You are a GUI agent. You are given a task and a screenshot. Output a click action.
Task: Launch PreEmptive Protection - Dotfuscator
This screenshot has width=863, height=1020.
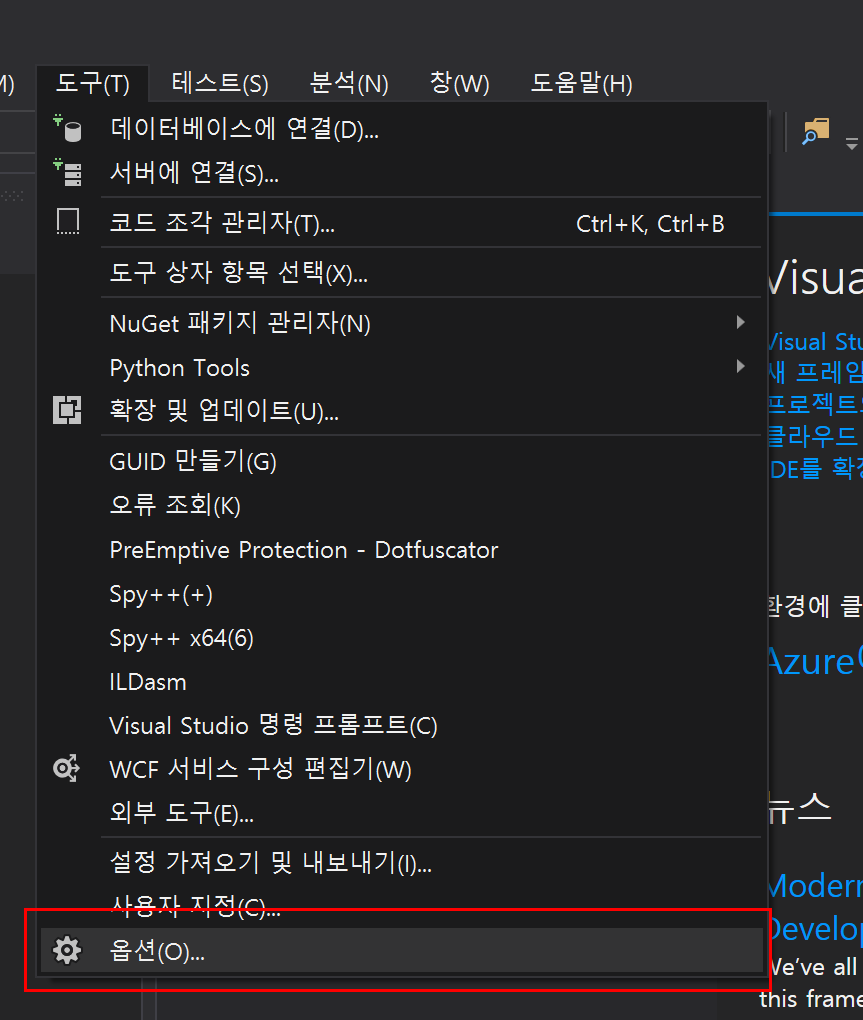[x=401, y=550]
